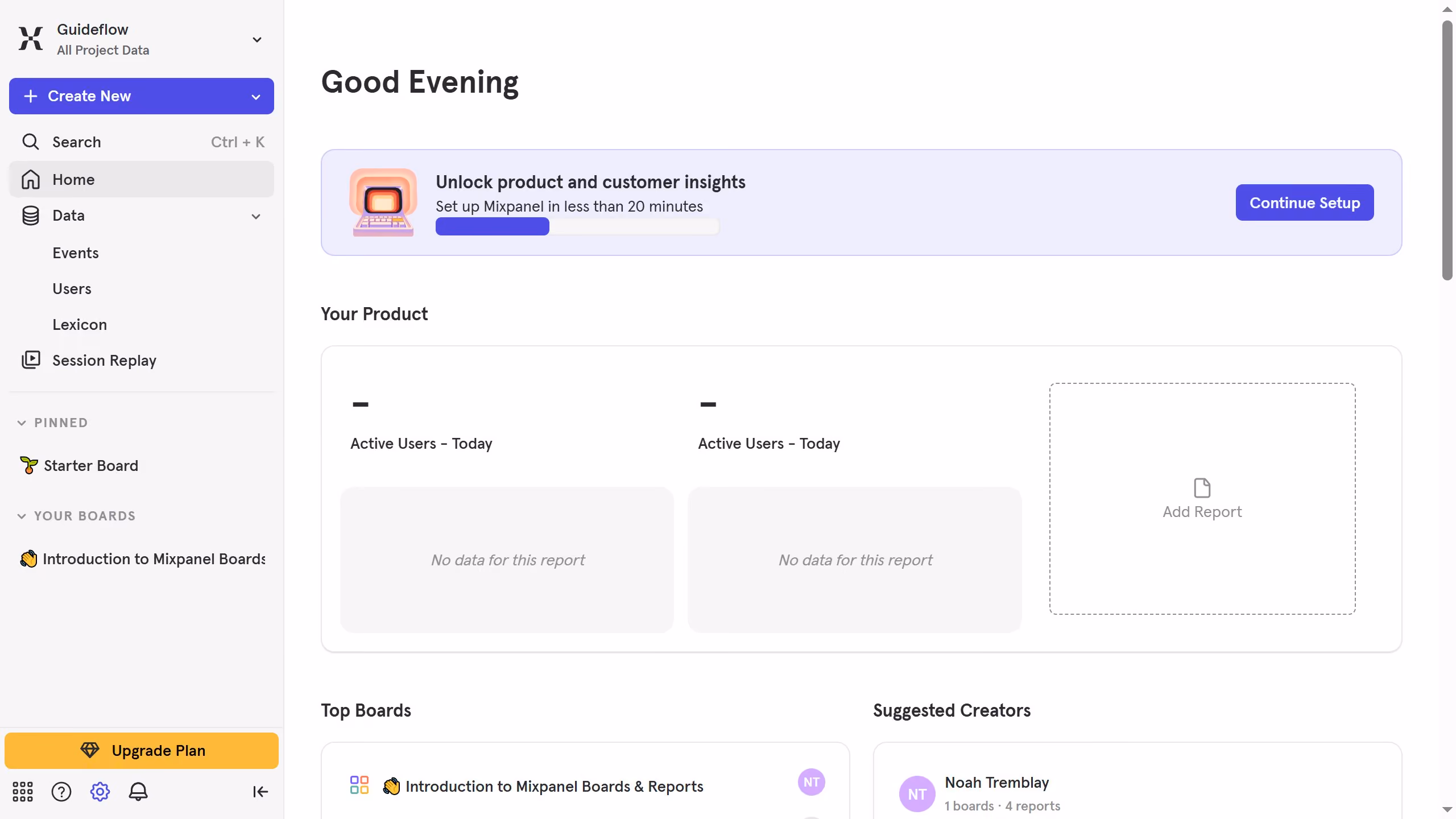Open Events under Data
The width and height of the screenshot is (1456, 819).
76,253
